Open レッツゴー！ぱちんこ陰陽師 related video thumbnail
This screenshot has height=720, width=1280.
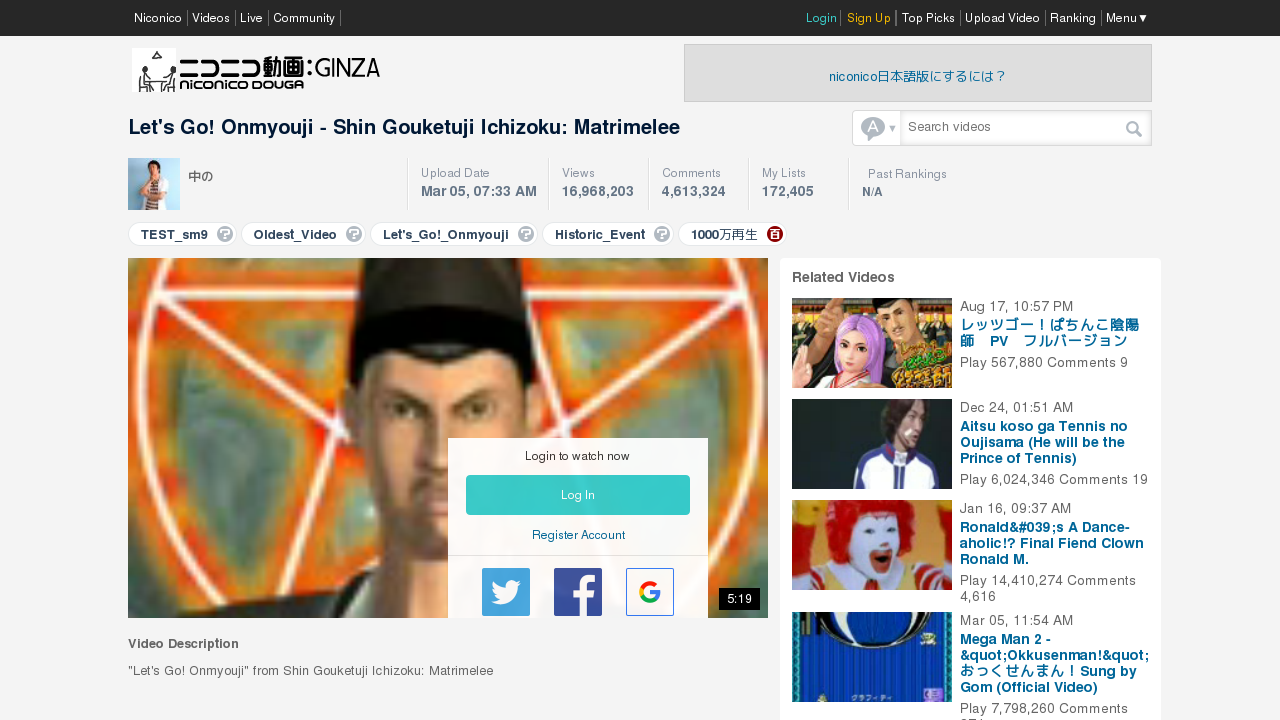872,343
